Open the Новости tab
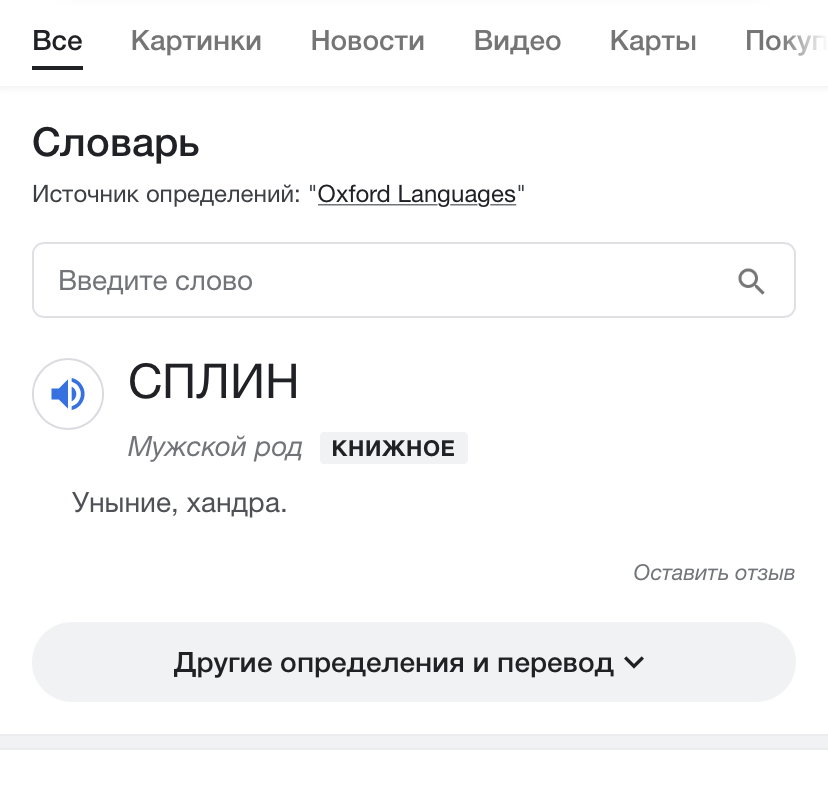The image size is (828, 788). pyautogui.click(x=368, y=41)
